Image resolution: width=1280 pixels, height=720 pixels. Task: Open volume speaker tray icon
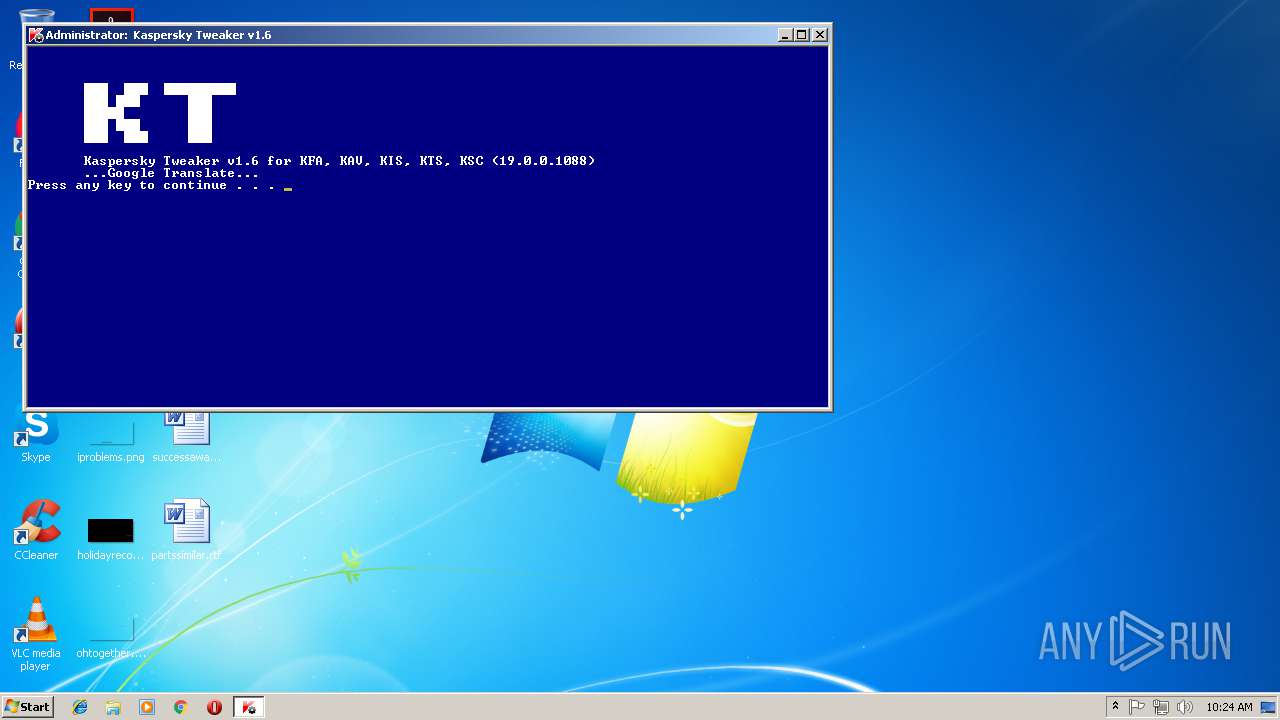[1185, 707]
